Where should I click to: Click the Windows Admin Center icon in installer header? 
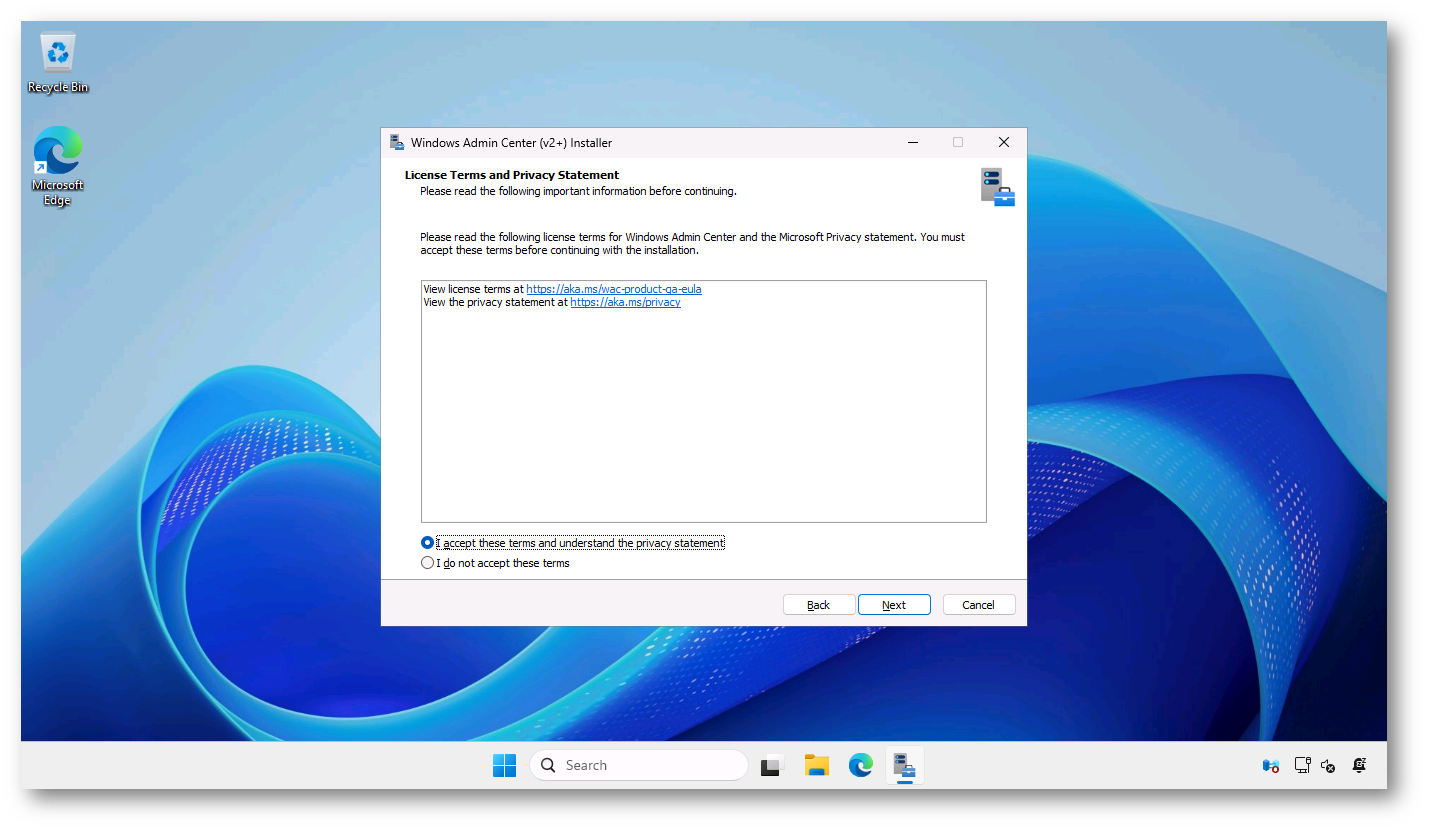[x=998, y=186]
